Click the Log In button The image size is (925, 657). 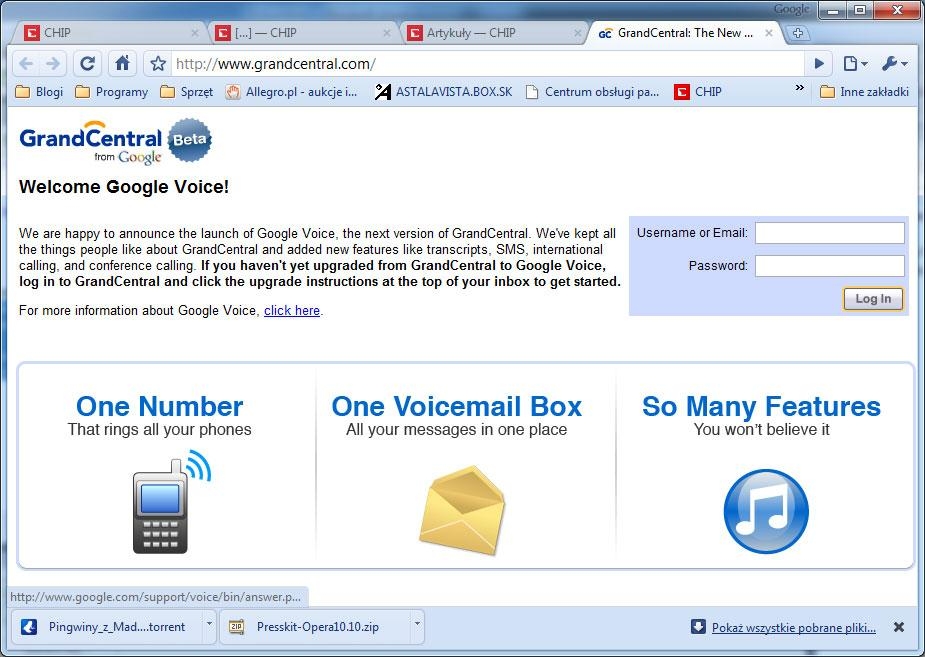tap(873, 299)
